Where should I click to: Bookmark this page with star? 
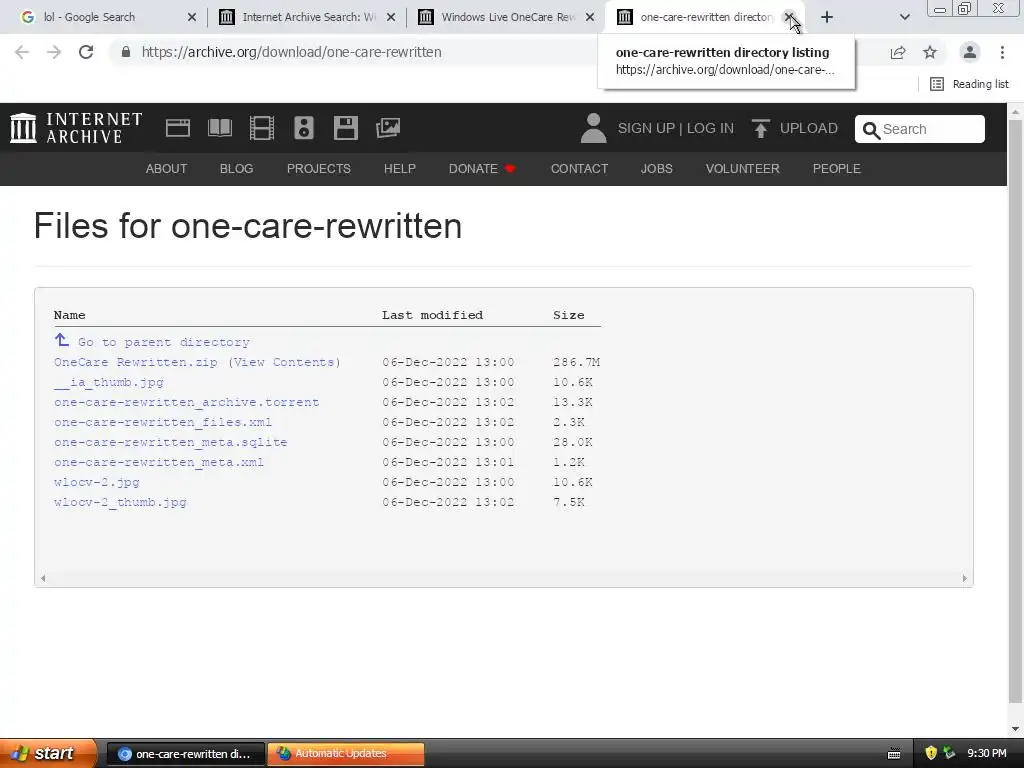tap(930, 52)
